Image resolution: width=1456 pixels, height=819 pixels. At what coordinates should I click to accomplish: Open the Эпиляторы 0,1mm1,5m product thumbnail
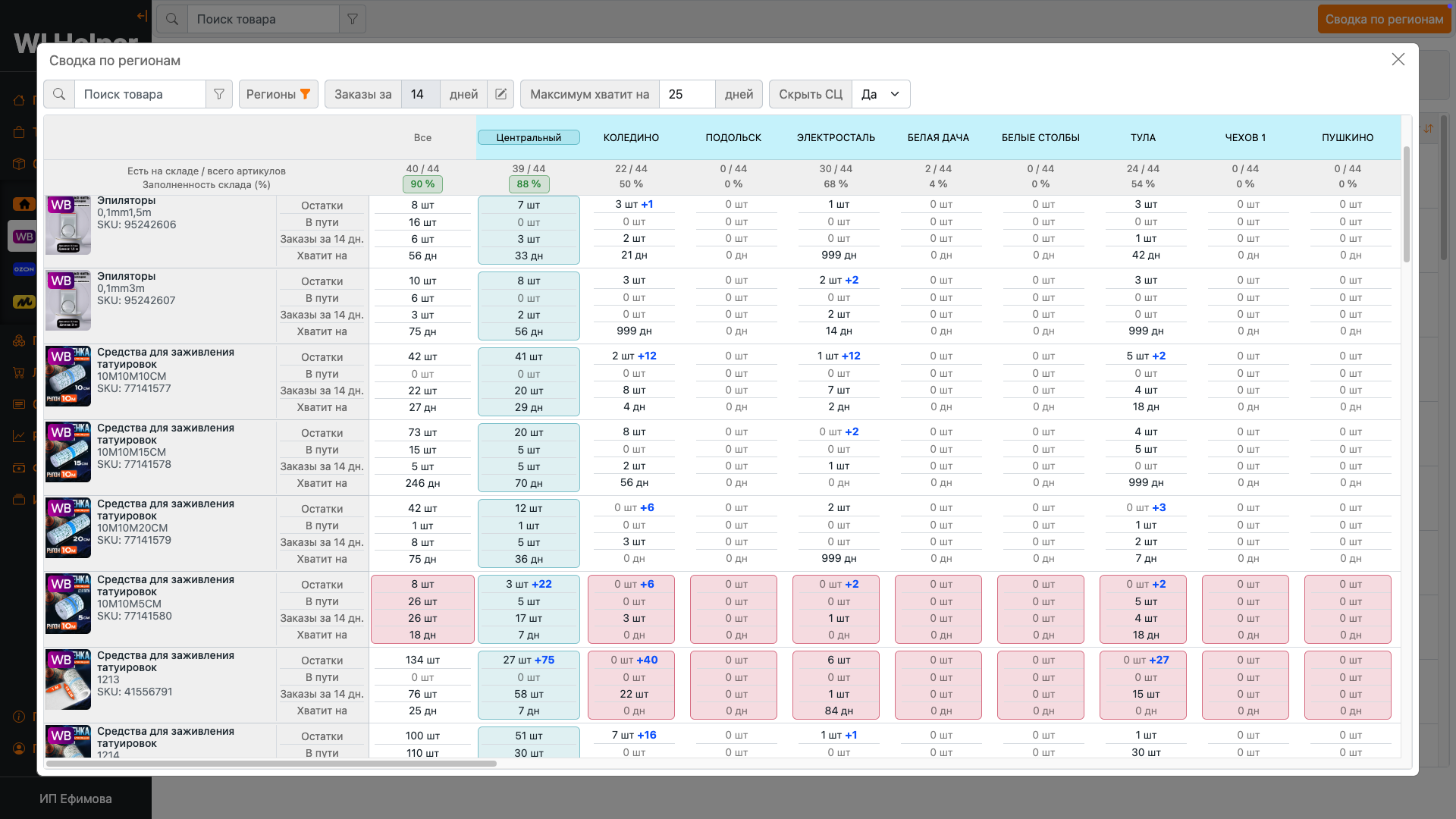coord(68,225)
